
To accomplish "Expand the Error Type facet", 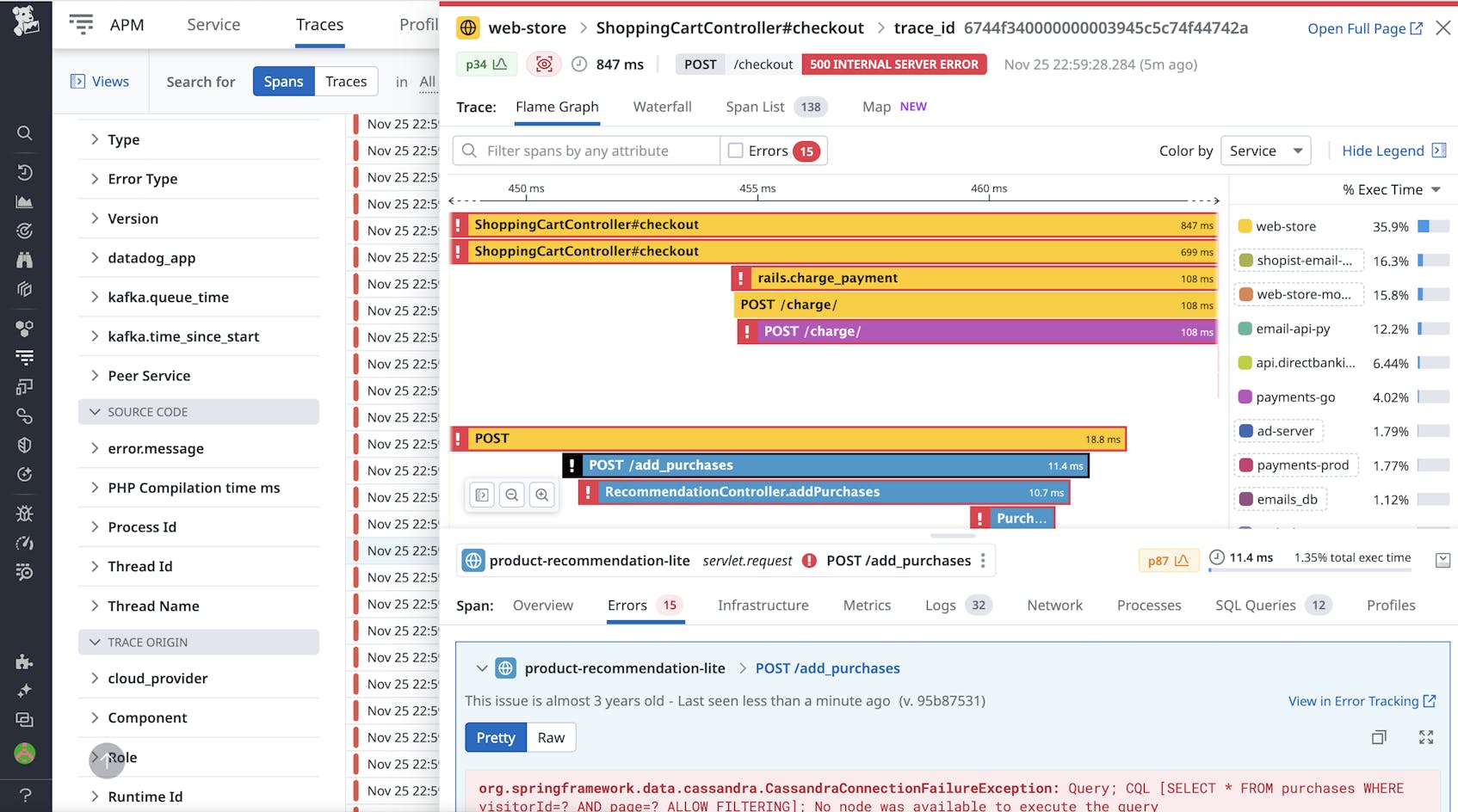I will [143, 179].
